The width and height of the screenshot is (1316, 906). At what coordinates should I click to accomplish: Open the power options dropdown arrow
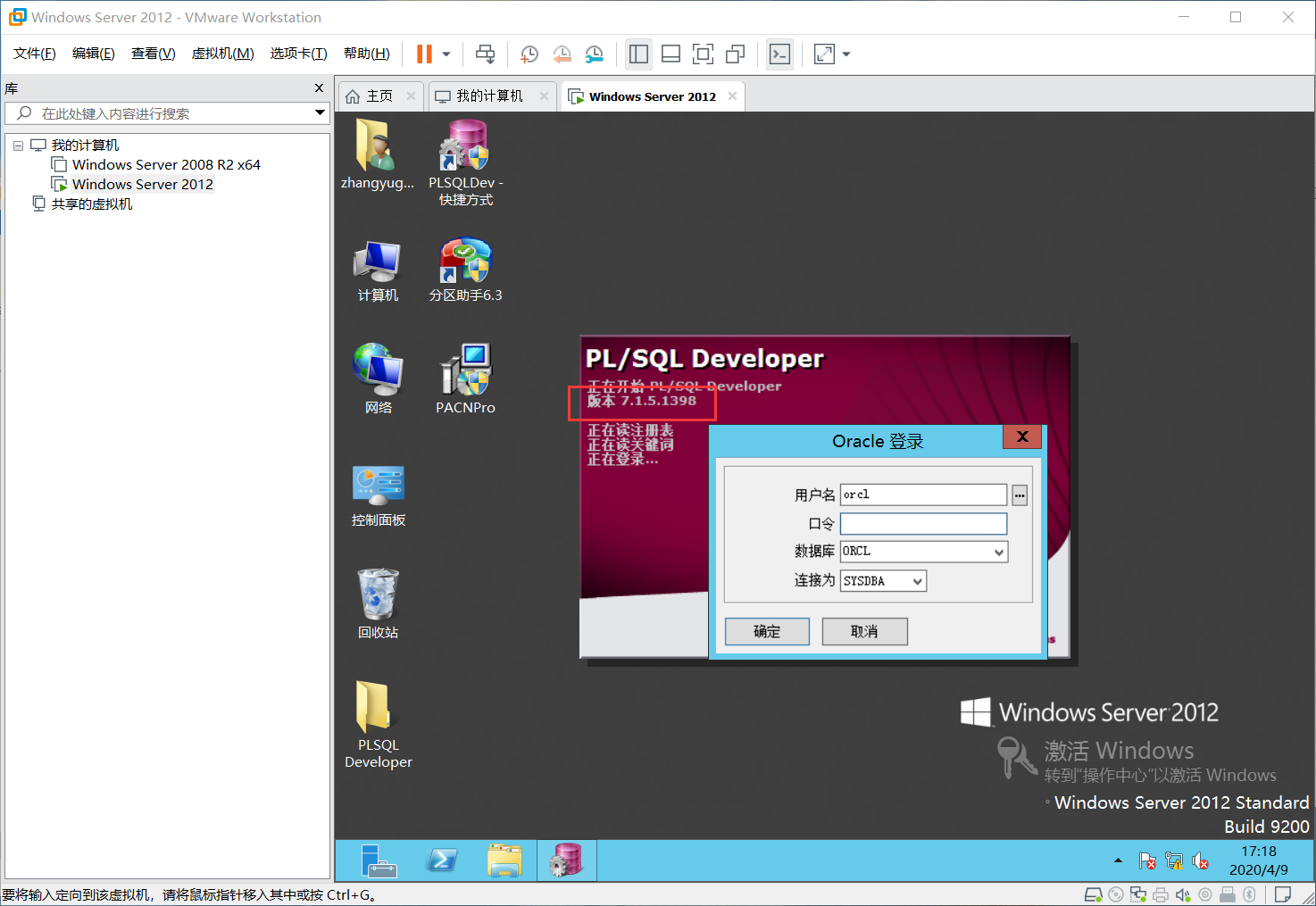pos(446,54)
